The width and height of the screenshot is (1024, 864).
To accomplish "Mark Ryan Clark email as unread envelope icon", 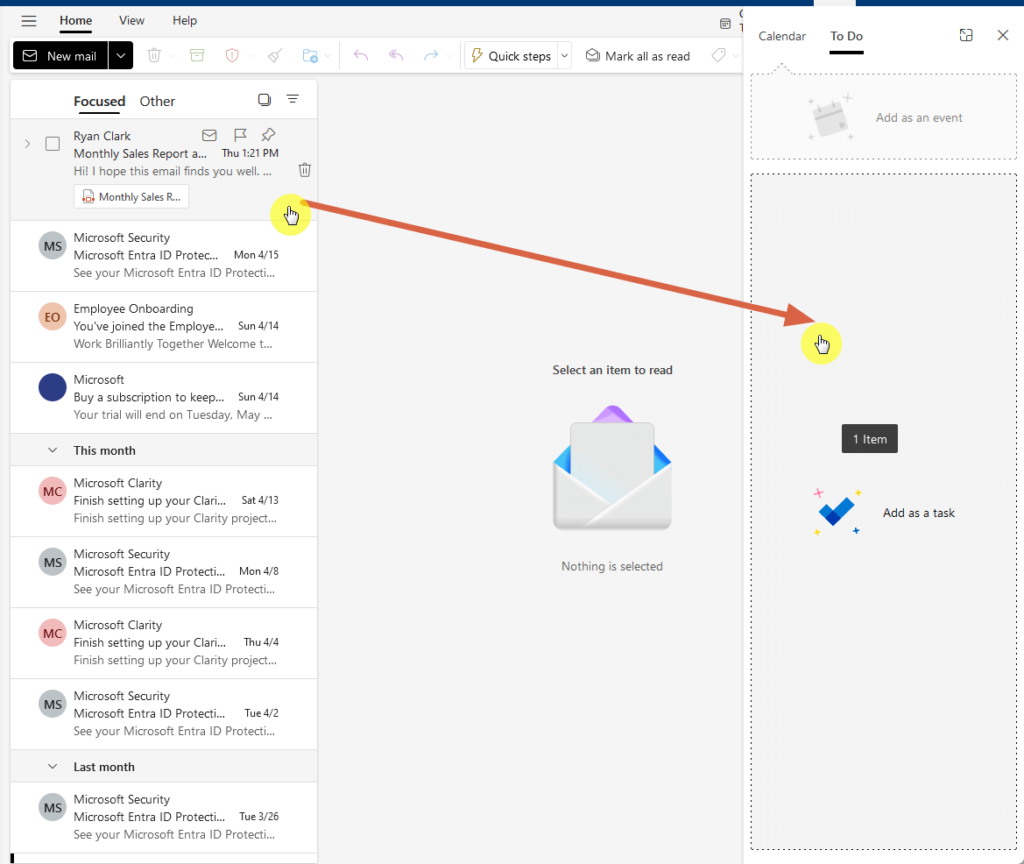I will (x=209, y=135).
